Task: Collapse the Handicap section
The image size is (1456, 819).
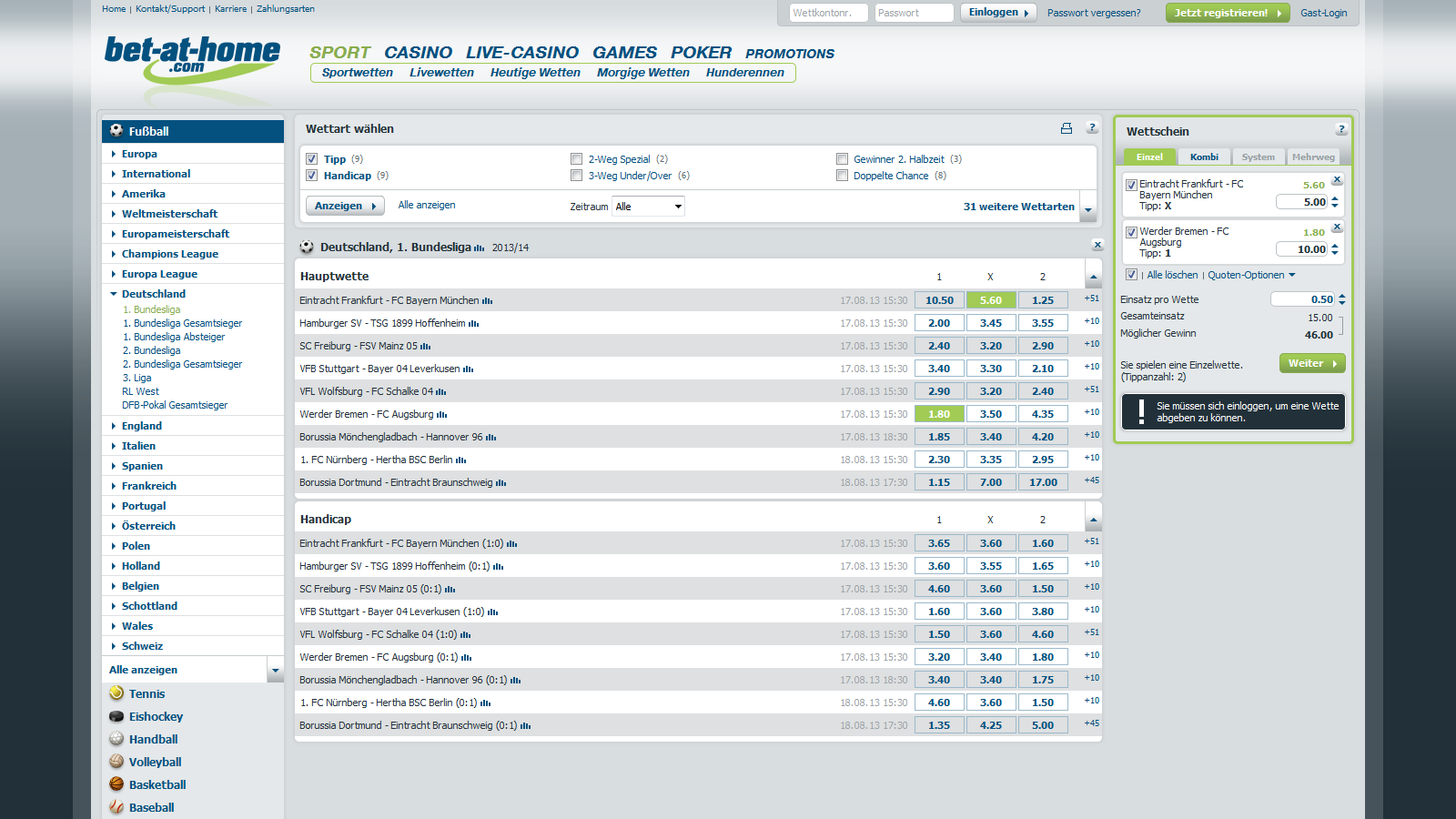Action: [1093, 519]
